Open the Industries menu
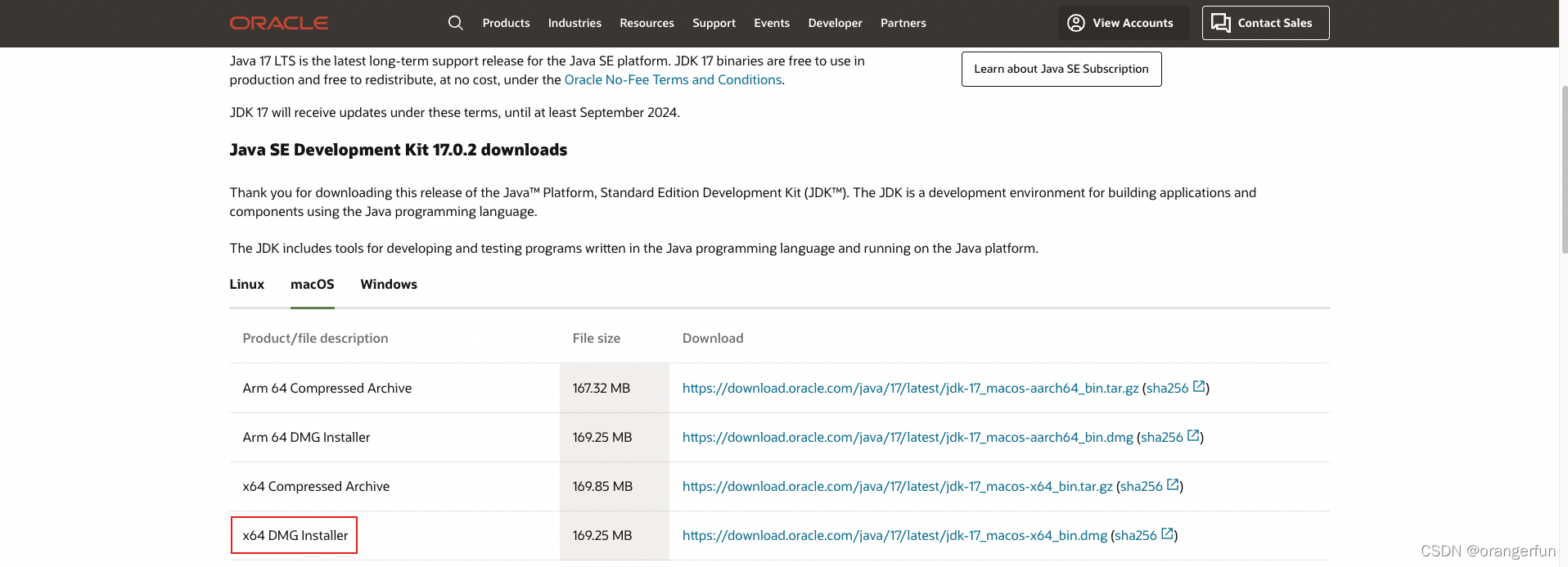The width and height of the screenshot is (1568, 567). click(x=574, y=23)
